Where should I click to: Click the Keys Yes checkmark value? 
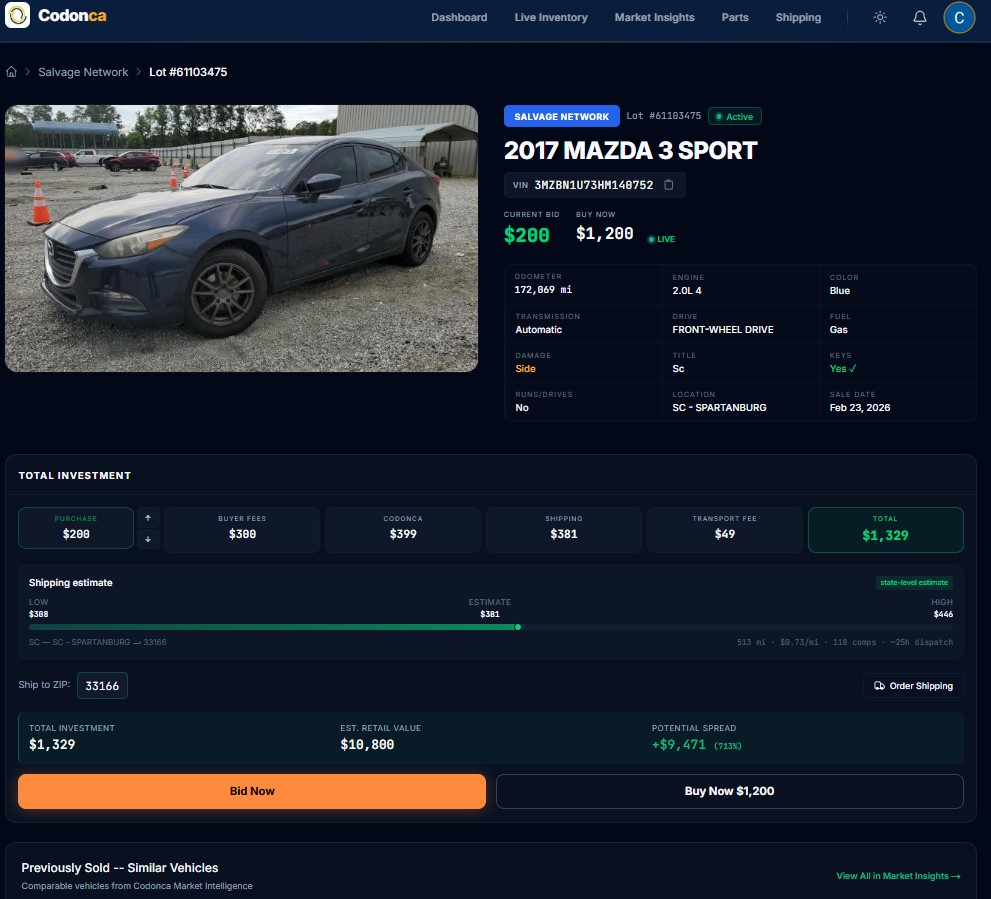pos(842,369)
